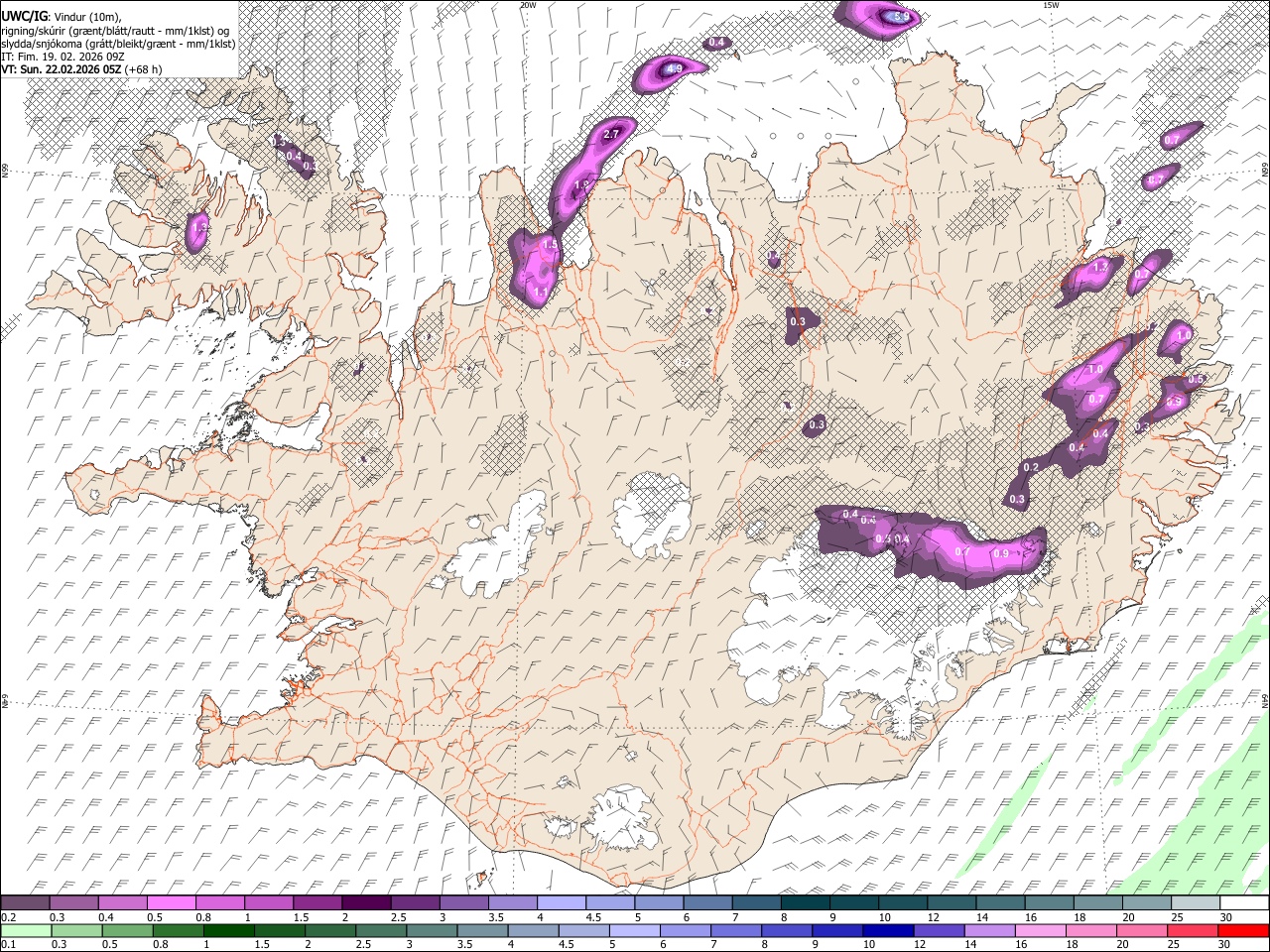Select upper legend darkest purple swatch at 2
This screenshot has height=952, width=1270.
366,902
